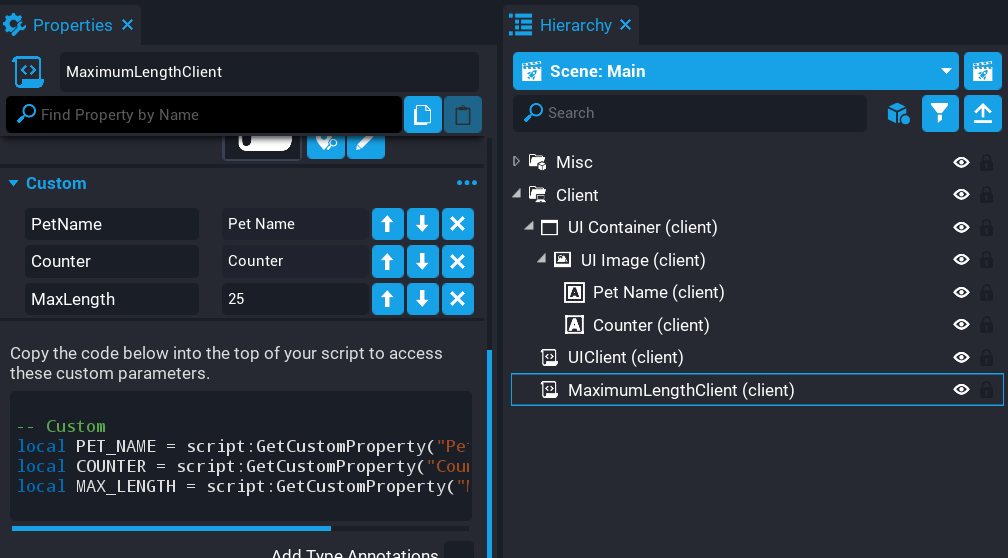
Task: Toggle visibility of Pet Name (client)
Action: coord(961,292)
